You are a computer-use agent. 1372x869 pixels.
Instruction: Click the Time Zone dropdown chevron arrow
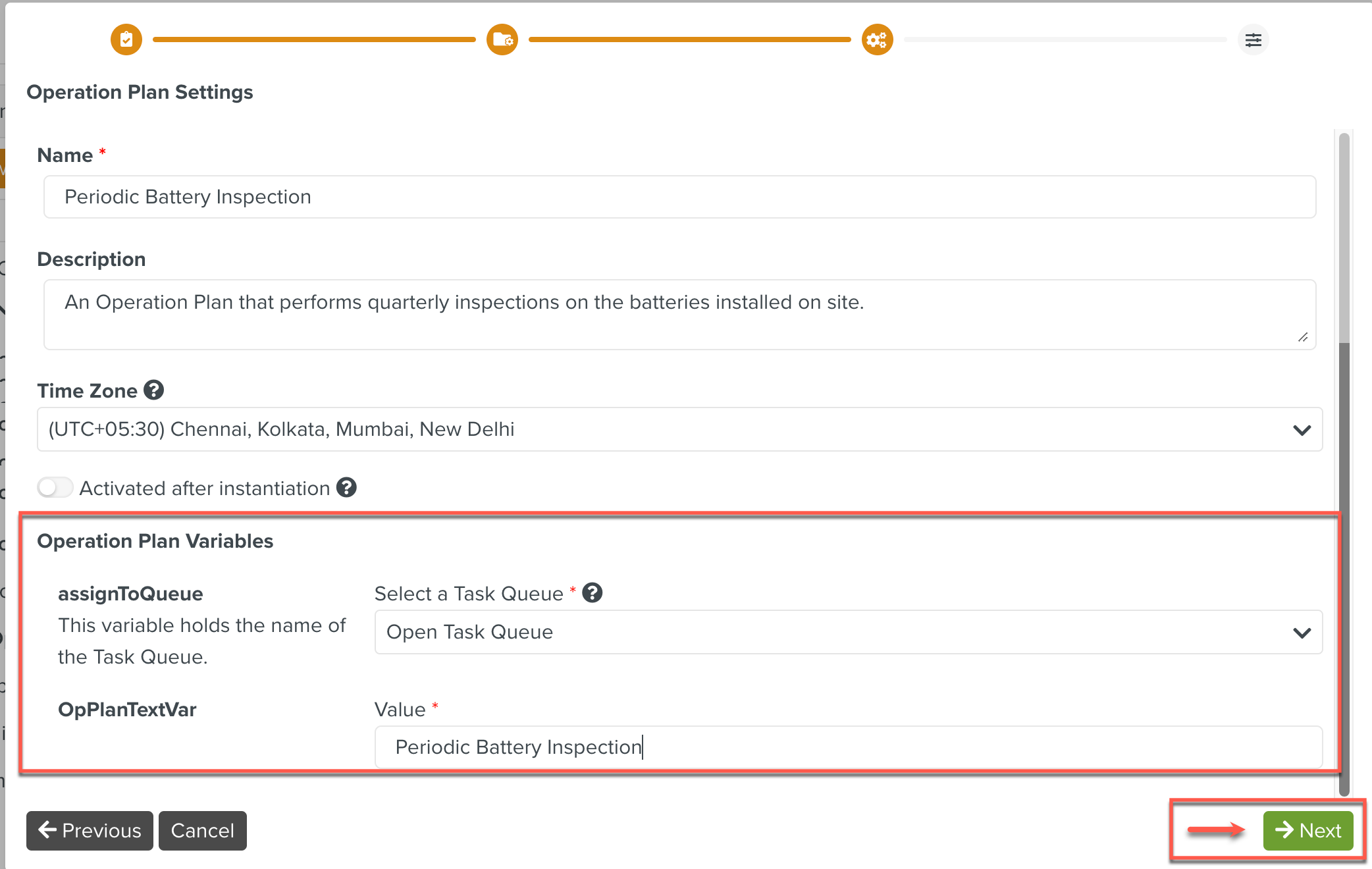pos(1302,430)
